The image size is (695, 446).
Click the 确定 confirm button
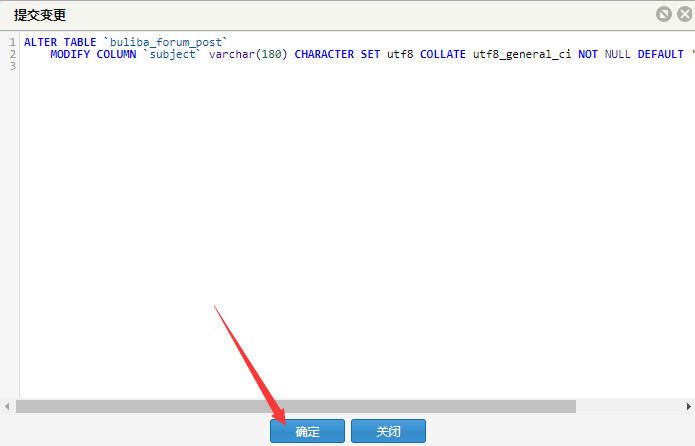click(307, 431)
